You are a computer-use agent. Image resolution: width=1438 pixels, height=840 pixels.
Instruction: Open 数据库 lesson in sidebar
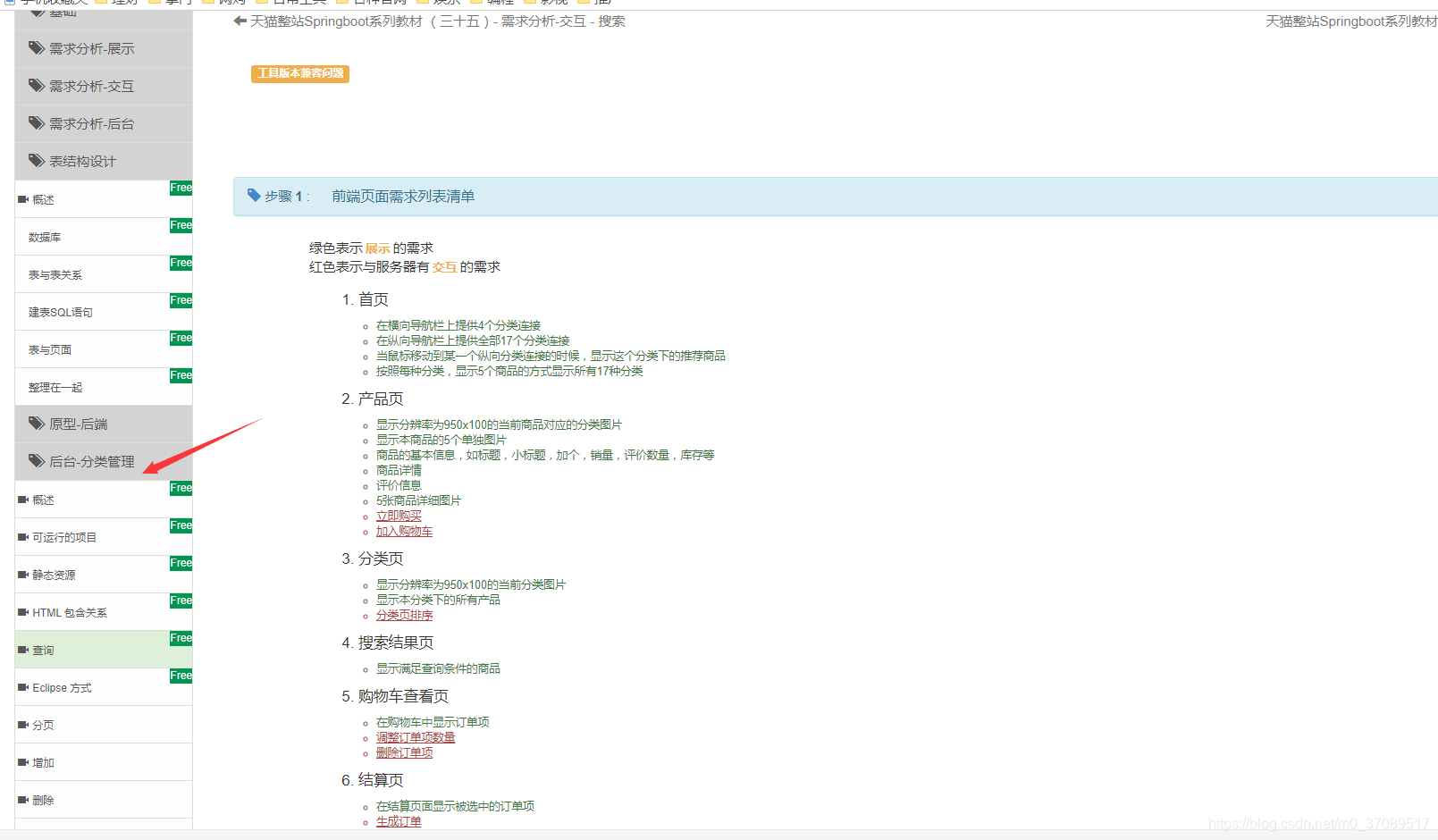click(x=104, y=237)
